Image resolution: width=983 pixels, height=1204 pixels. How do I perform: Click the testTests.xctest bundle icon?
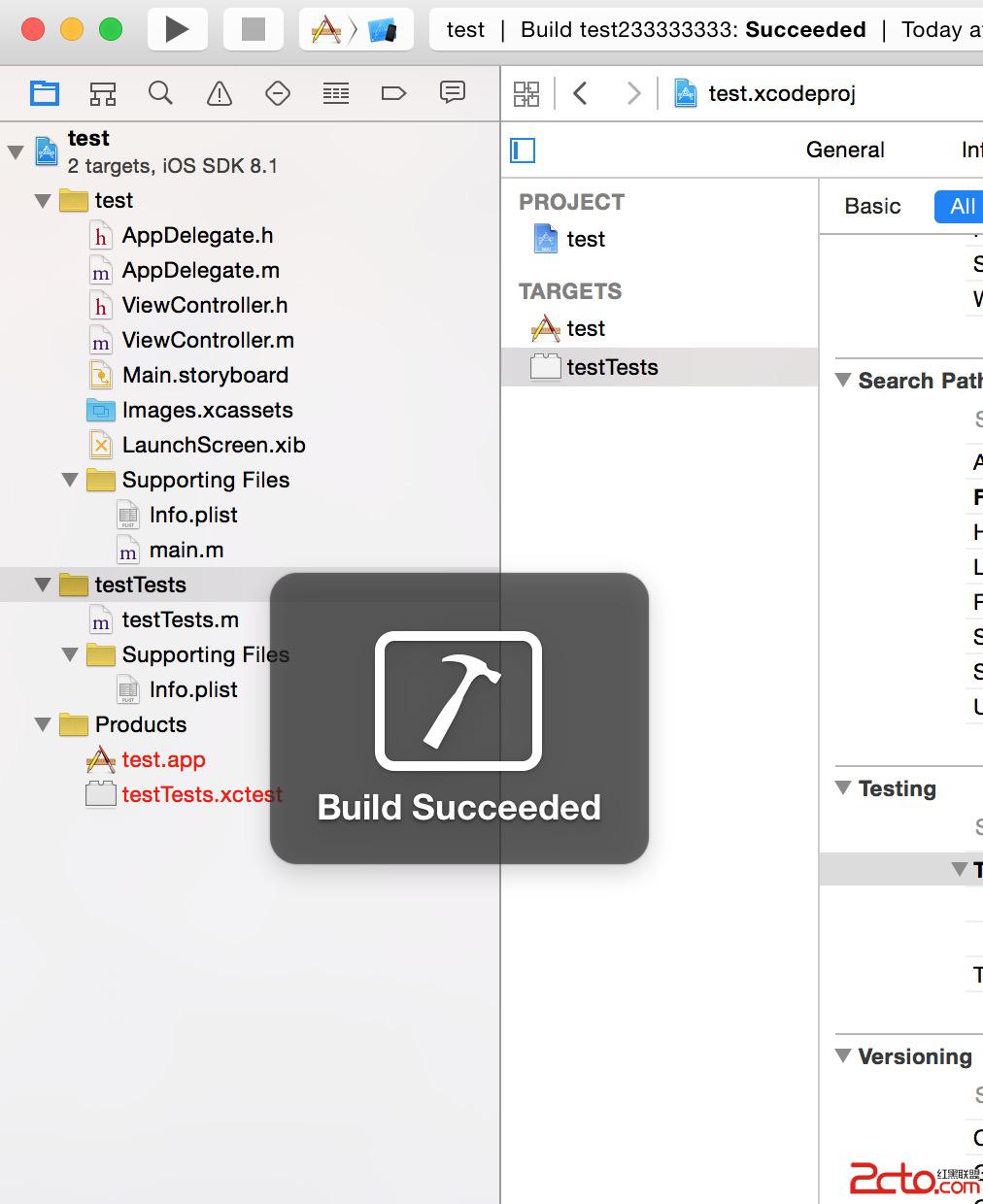click(101, 793)
